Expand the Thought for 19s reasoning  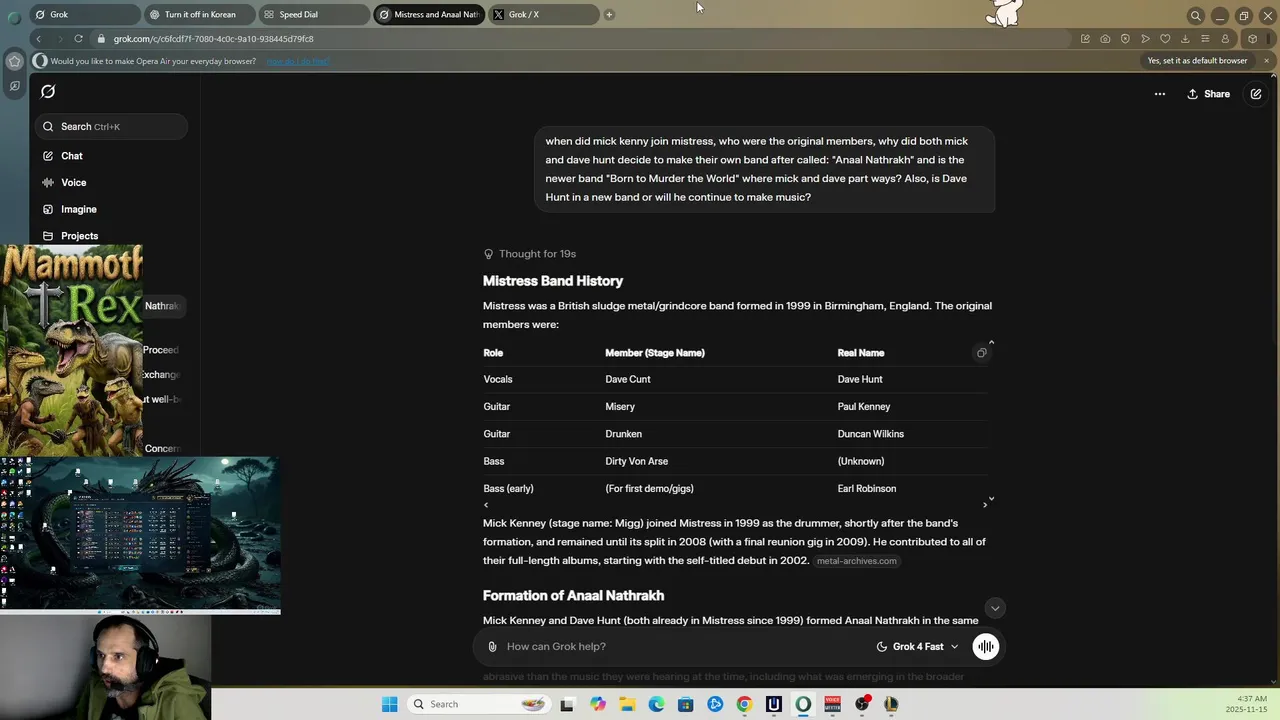point(530,254)
